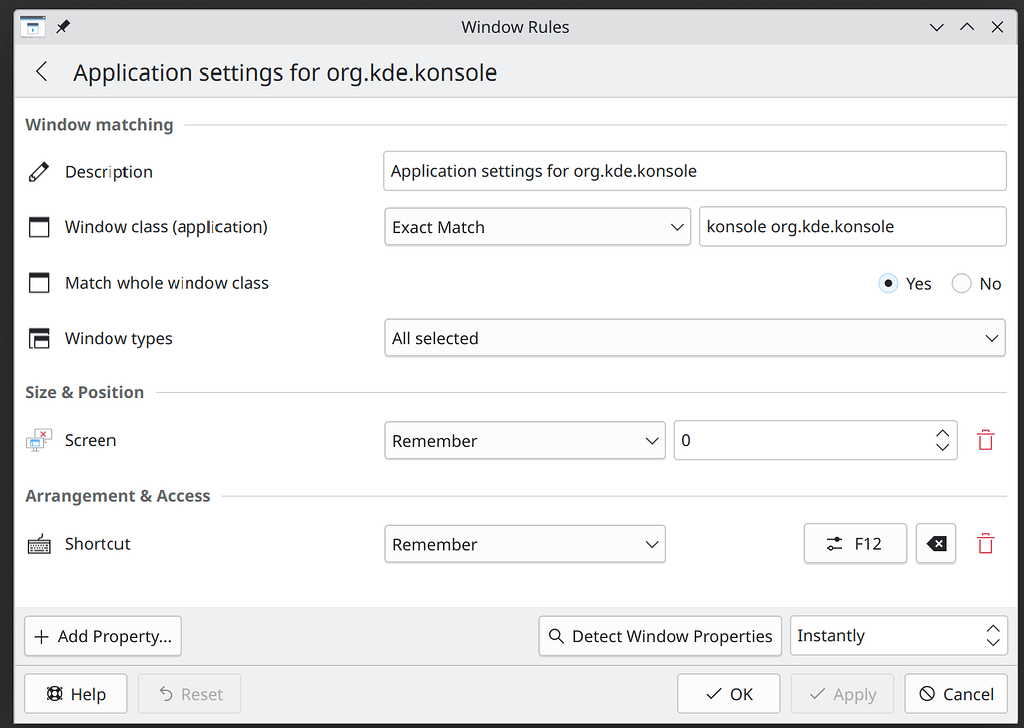Click the back arrow in header
This screenshot has width=1024, height=728.
(41, 72)
